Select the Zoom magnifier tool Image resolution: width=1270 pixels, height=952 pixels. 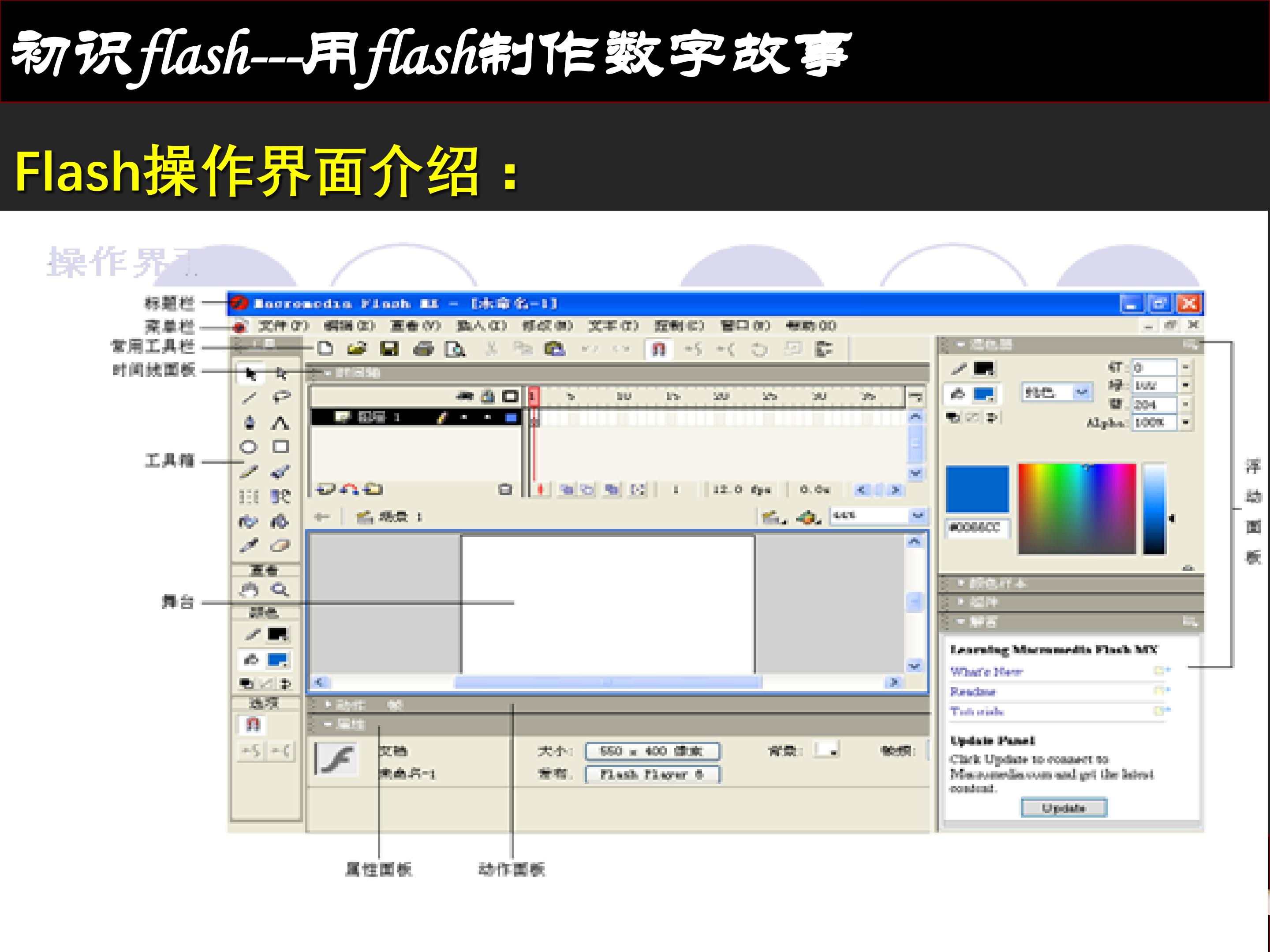point(280,590)
